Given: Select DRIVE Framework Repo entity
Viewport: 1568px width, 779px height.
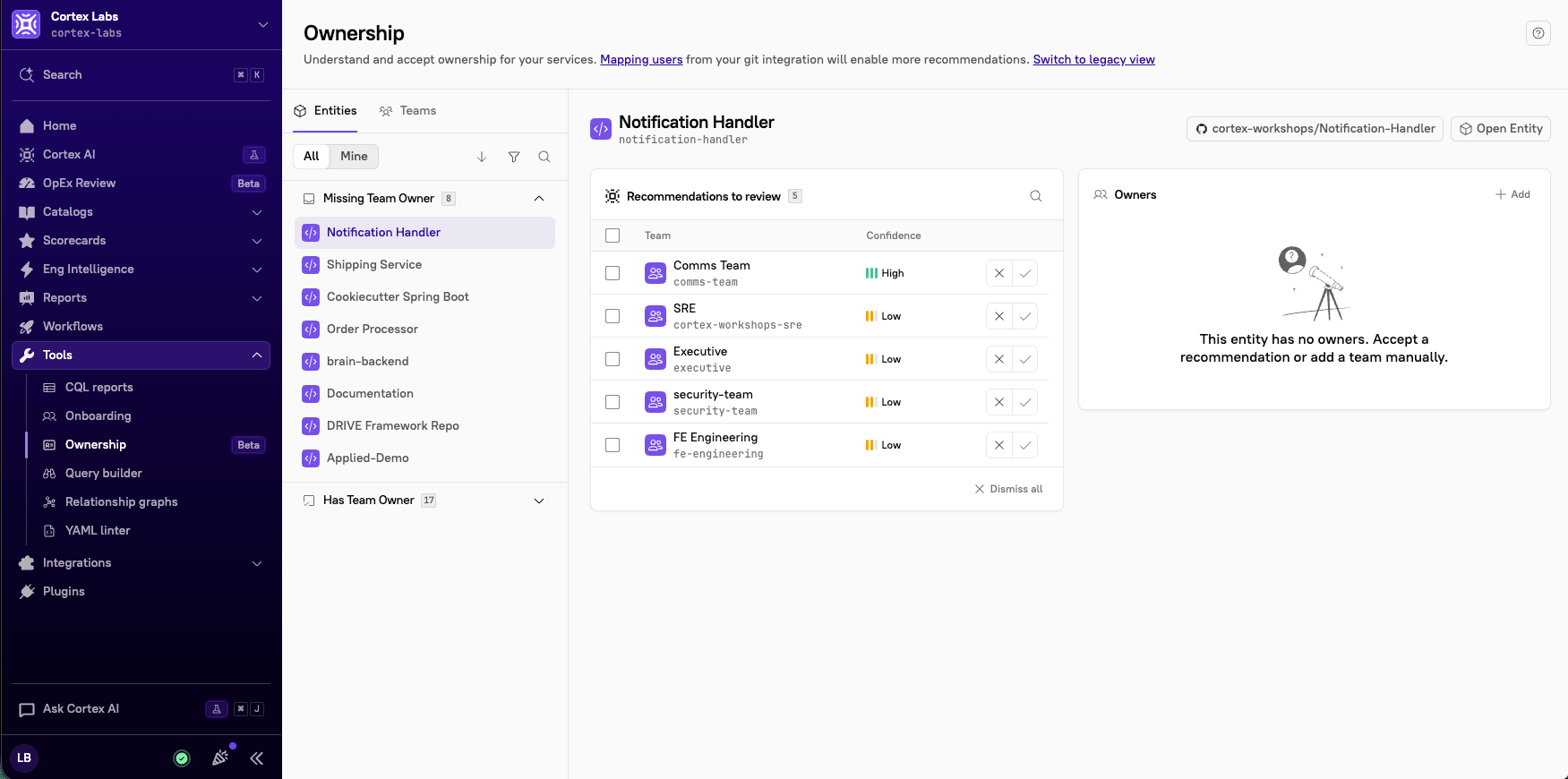Looking at the screenshot, I should [424, 426].
